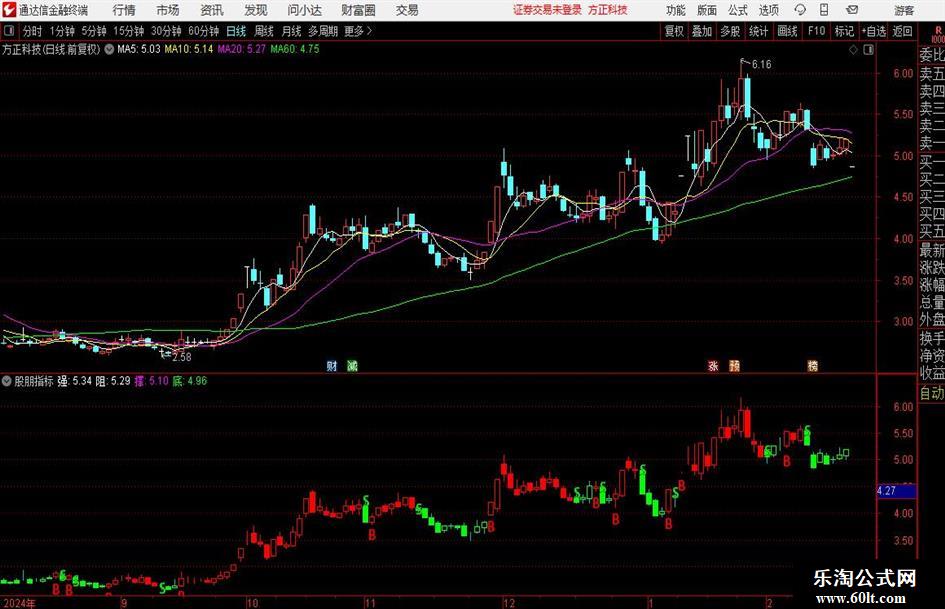
Task: Click the red R1000 badge icon
Action: coord(938,34)
